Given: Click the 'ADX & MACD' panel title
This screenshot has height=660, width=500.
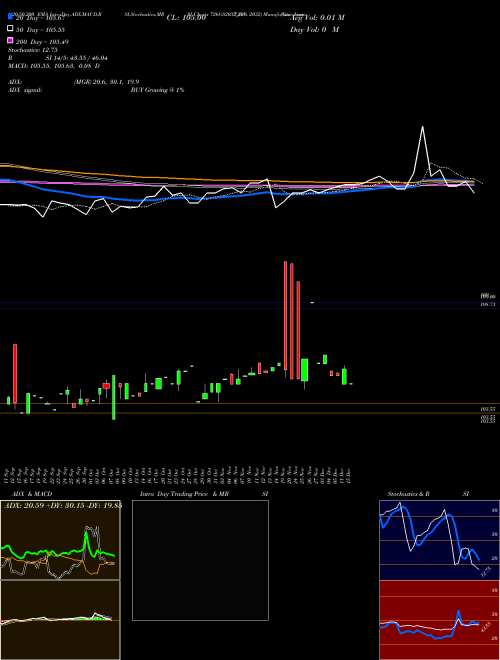Looking at the screenshot, I should click(x=32, y=494).
